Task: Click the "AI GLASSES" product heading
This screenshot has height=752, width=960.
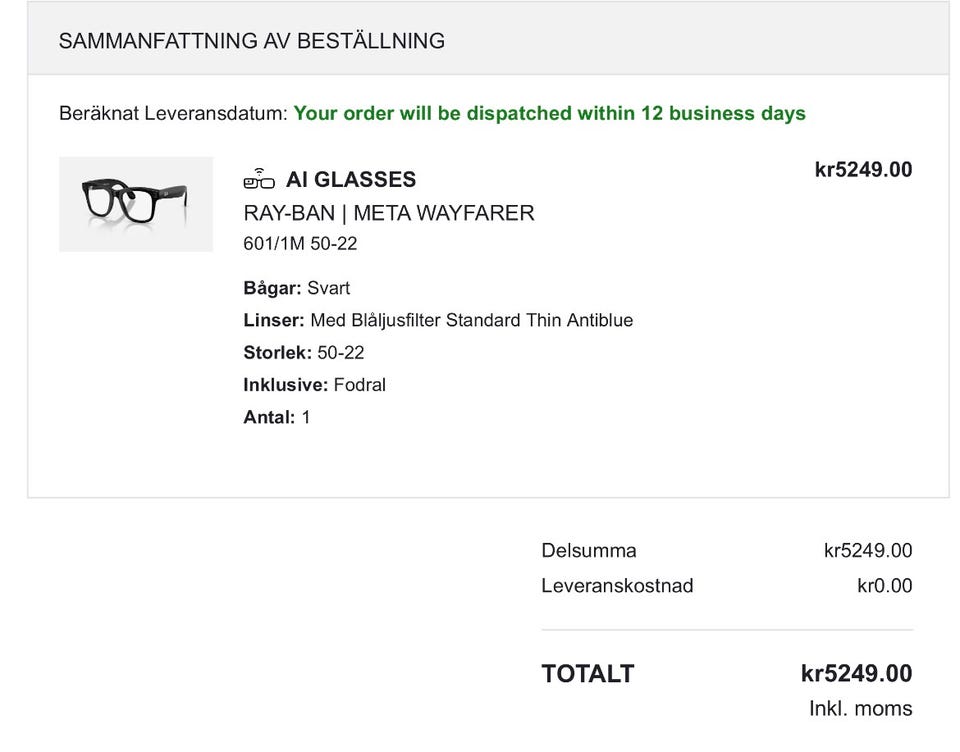Action: [x=350, y=180]
